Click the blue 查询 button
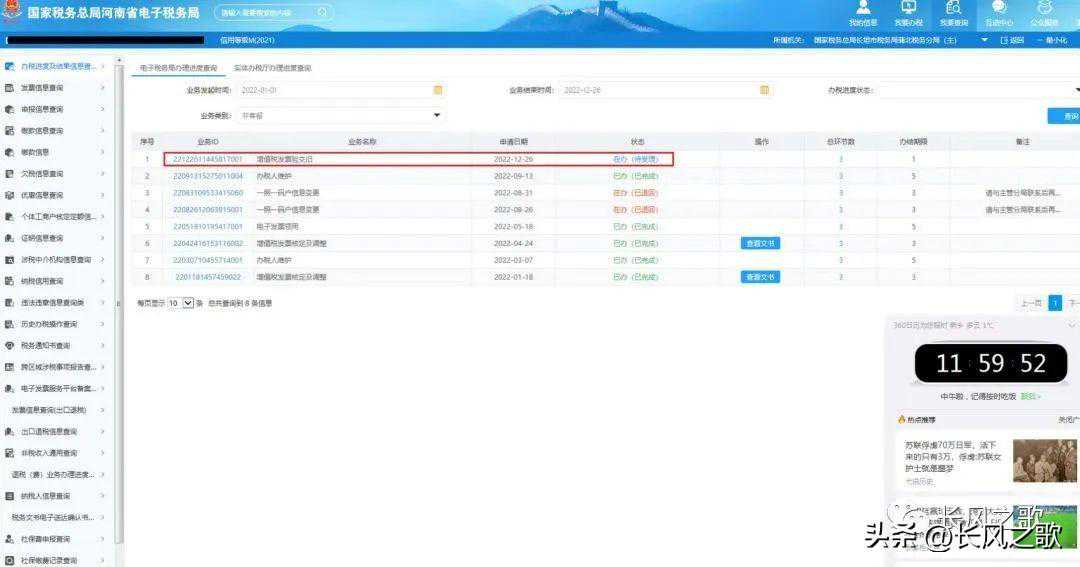The width and height of the screenshot is (1080, 567). 1068,117
